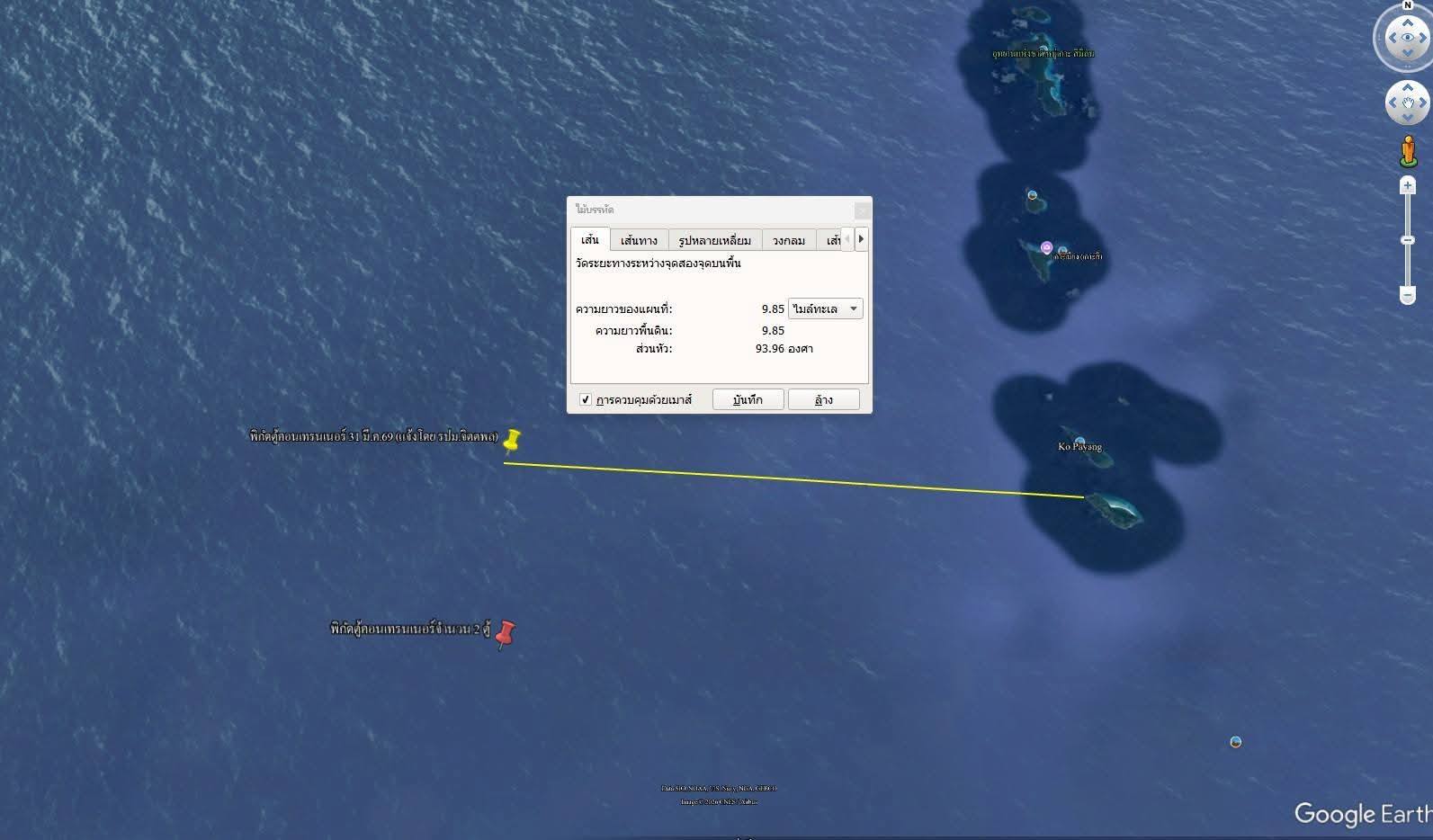Click the ล้าง clear button
Viewport: 1433px width, 840px height.
pyautogui.click(x=823, y=399)
